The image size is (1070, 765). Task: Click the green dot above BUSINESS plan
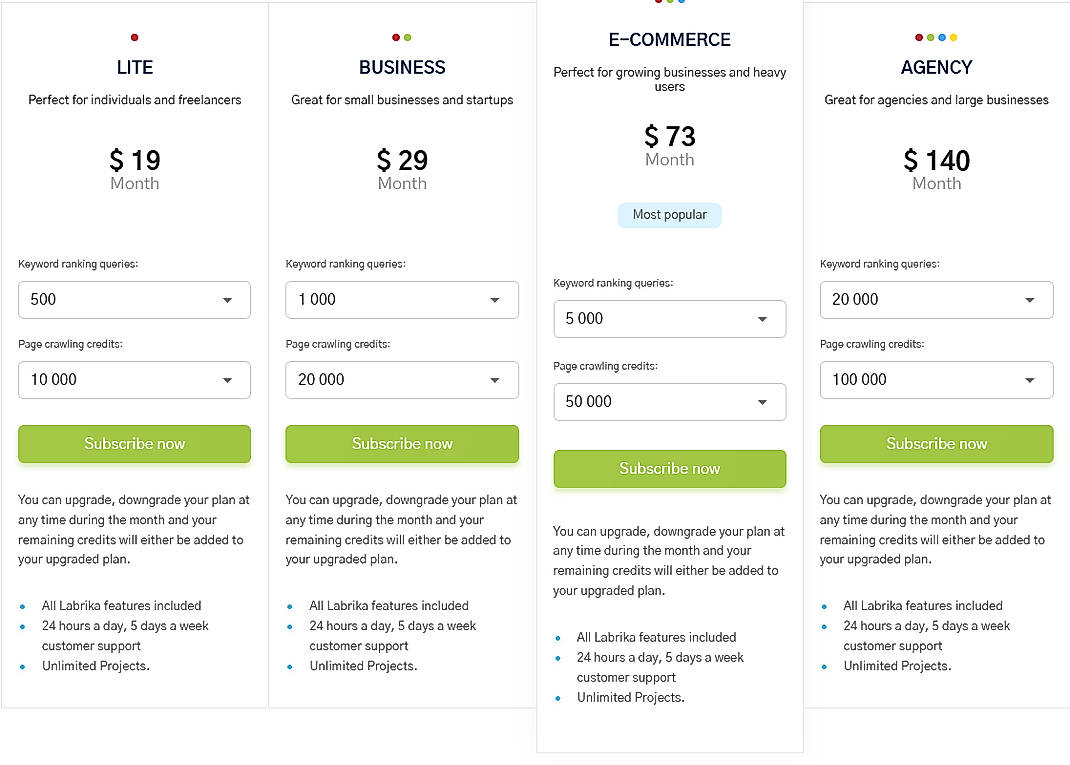[409, 37]
